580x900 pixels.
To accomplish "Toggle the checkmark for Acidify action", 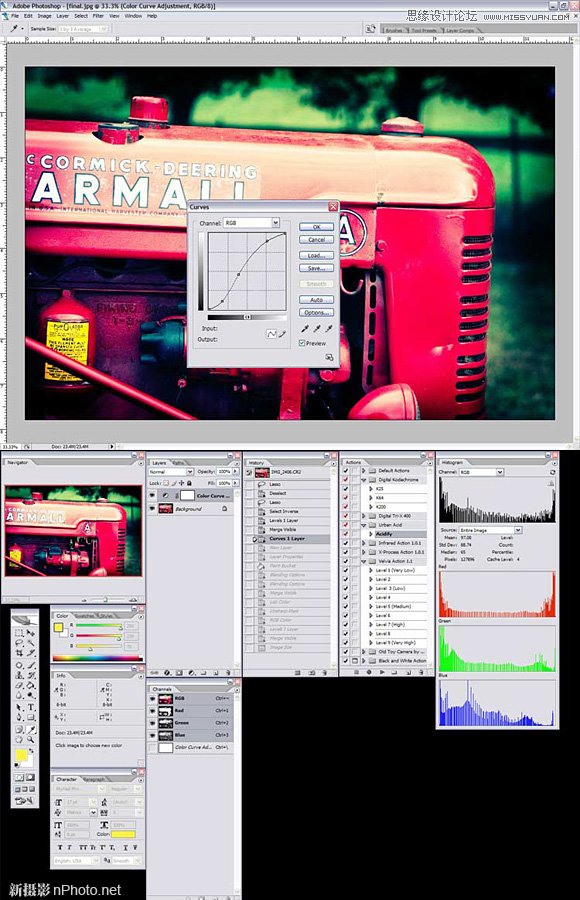I will (x=346, y=534).
